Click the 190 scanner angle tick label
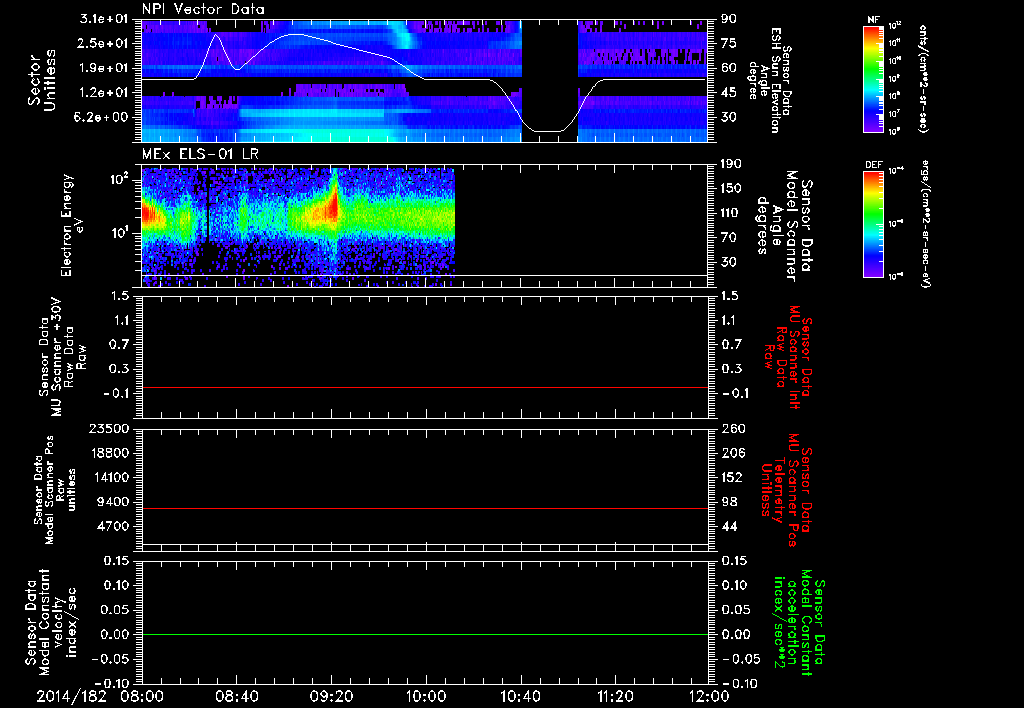1024x708 pixels. click(731, 164)
